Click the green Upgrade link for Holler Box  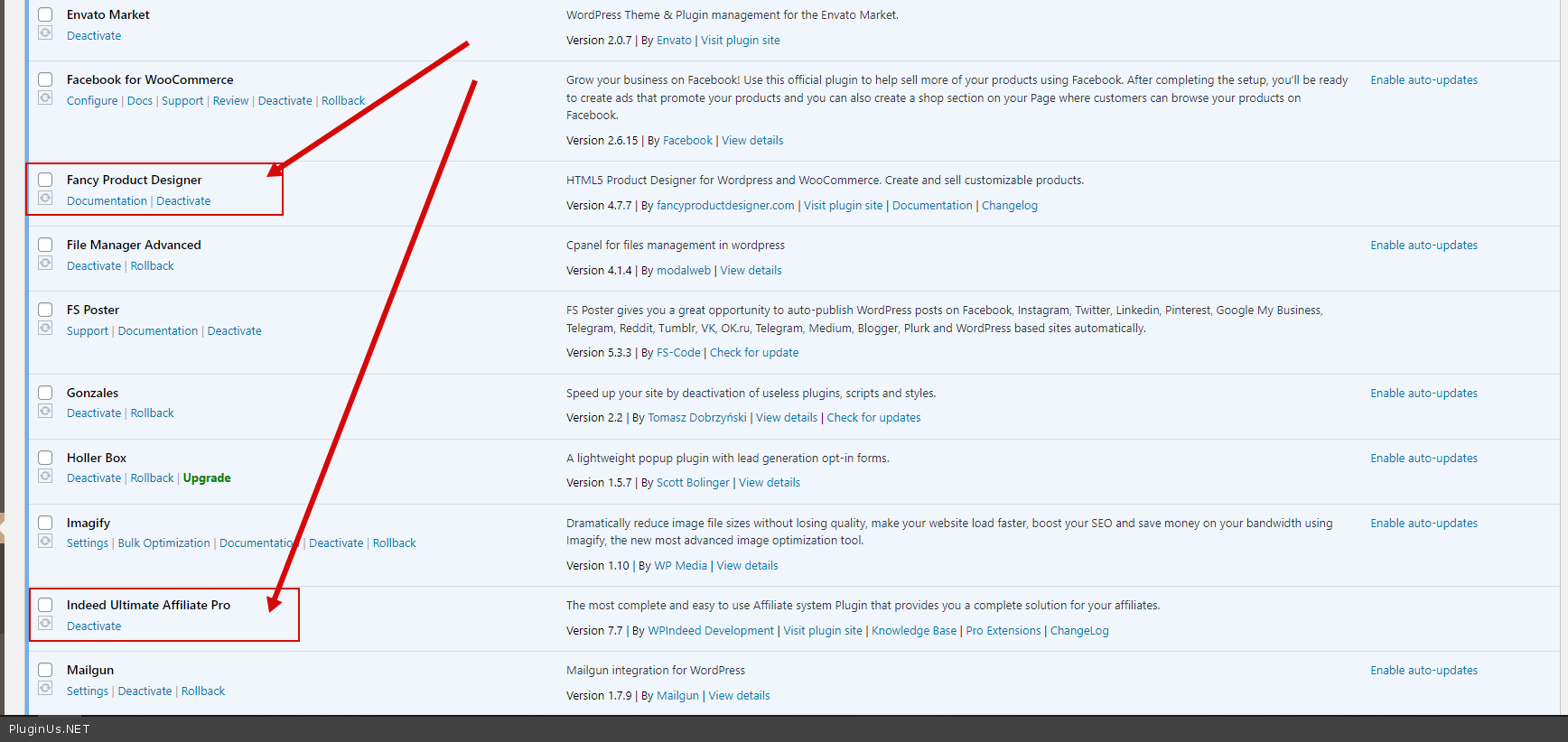point(207,478)
